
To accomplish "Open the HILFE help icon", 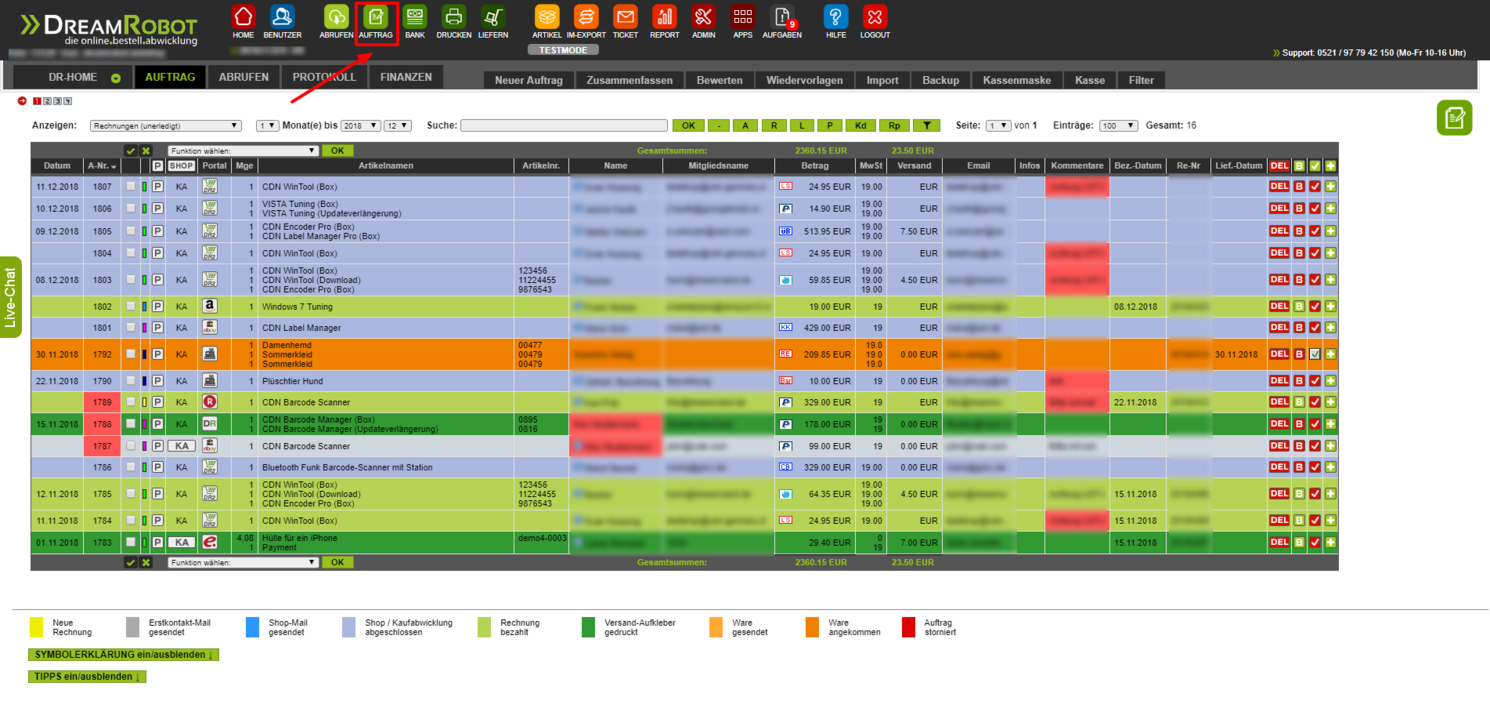I will pyautogui.click(x=836, y=17).
